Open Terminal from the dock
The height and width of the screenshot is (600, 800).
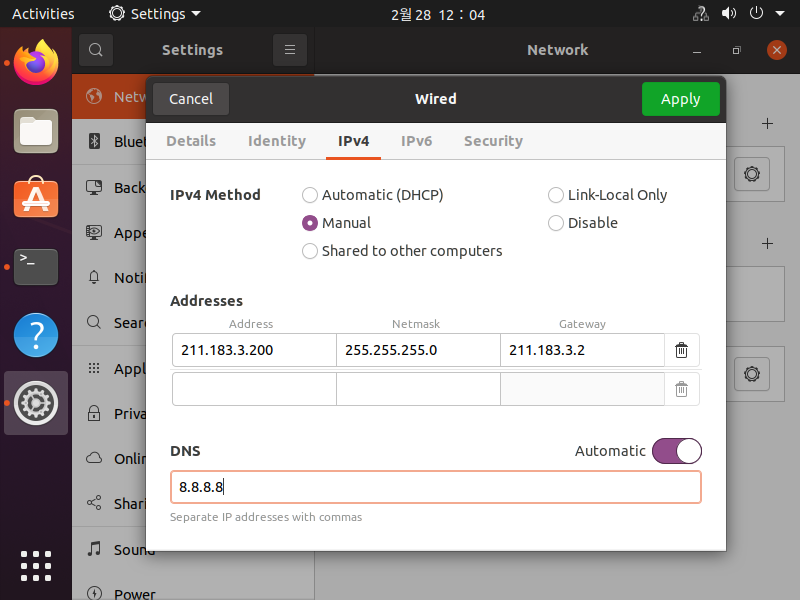[36, 267]
